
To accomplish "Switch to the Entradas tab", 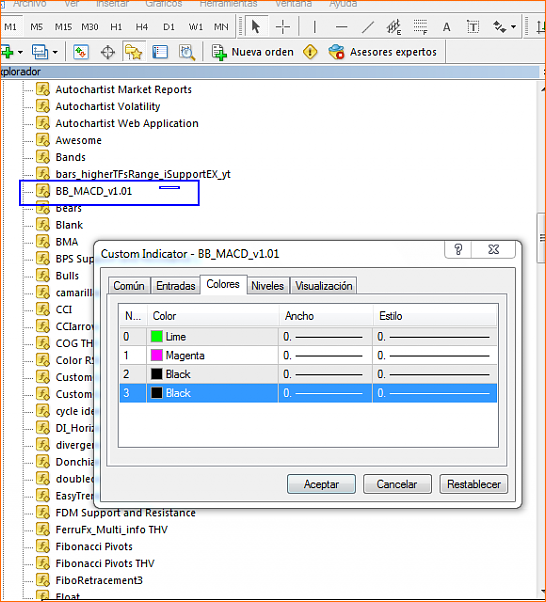I will click(x=175, y=286).
